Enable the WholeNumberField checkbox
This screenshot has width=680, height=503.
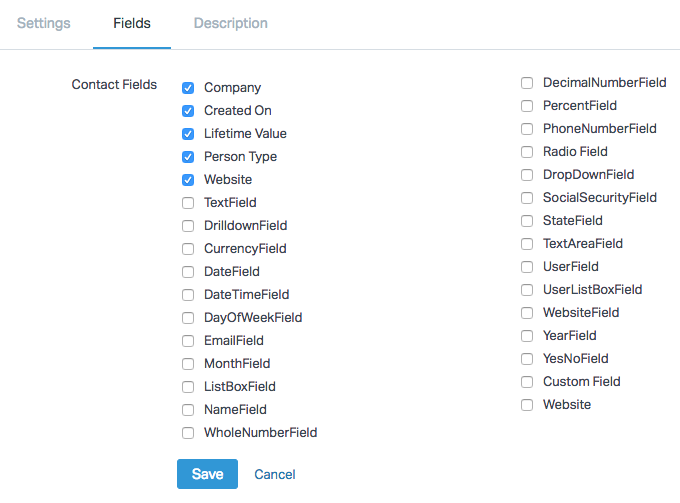pos(188,433)
